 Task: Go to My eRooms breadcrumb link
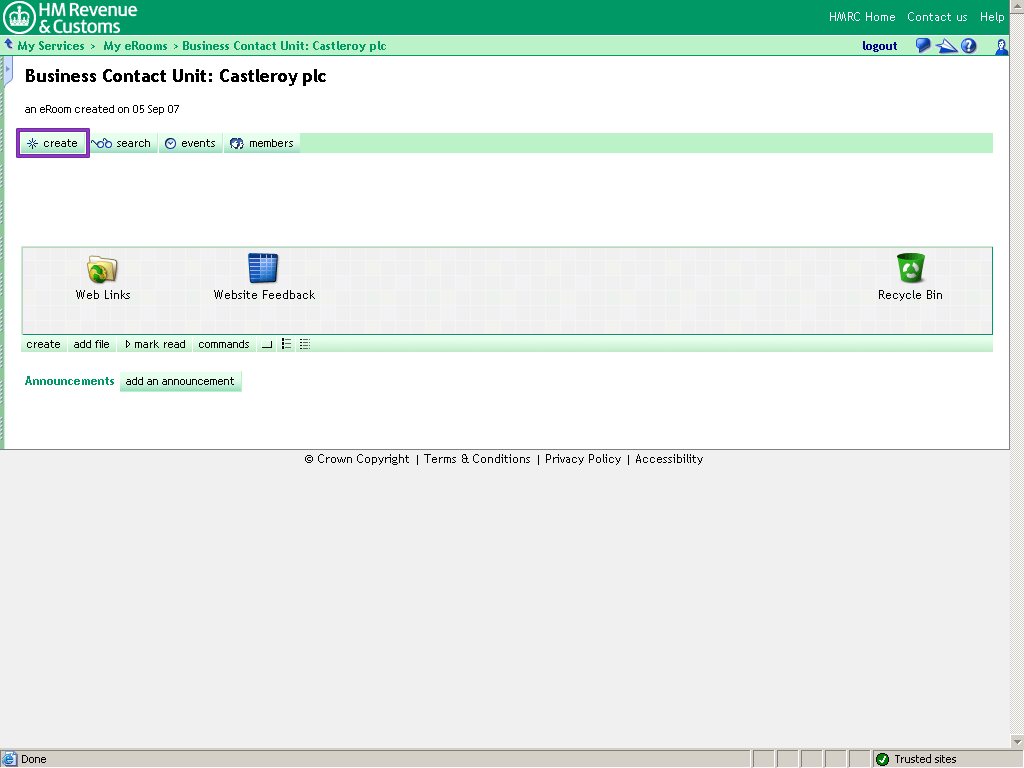135,46
